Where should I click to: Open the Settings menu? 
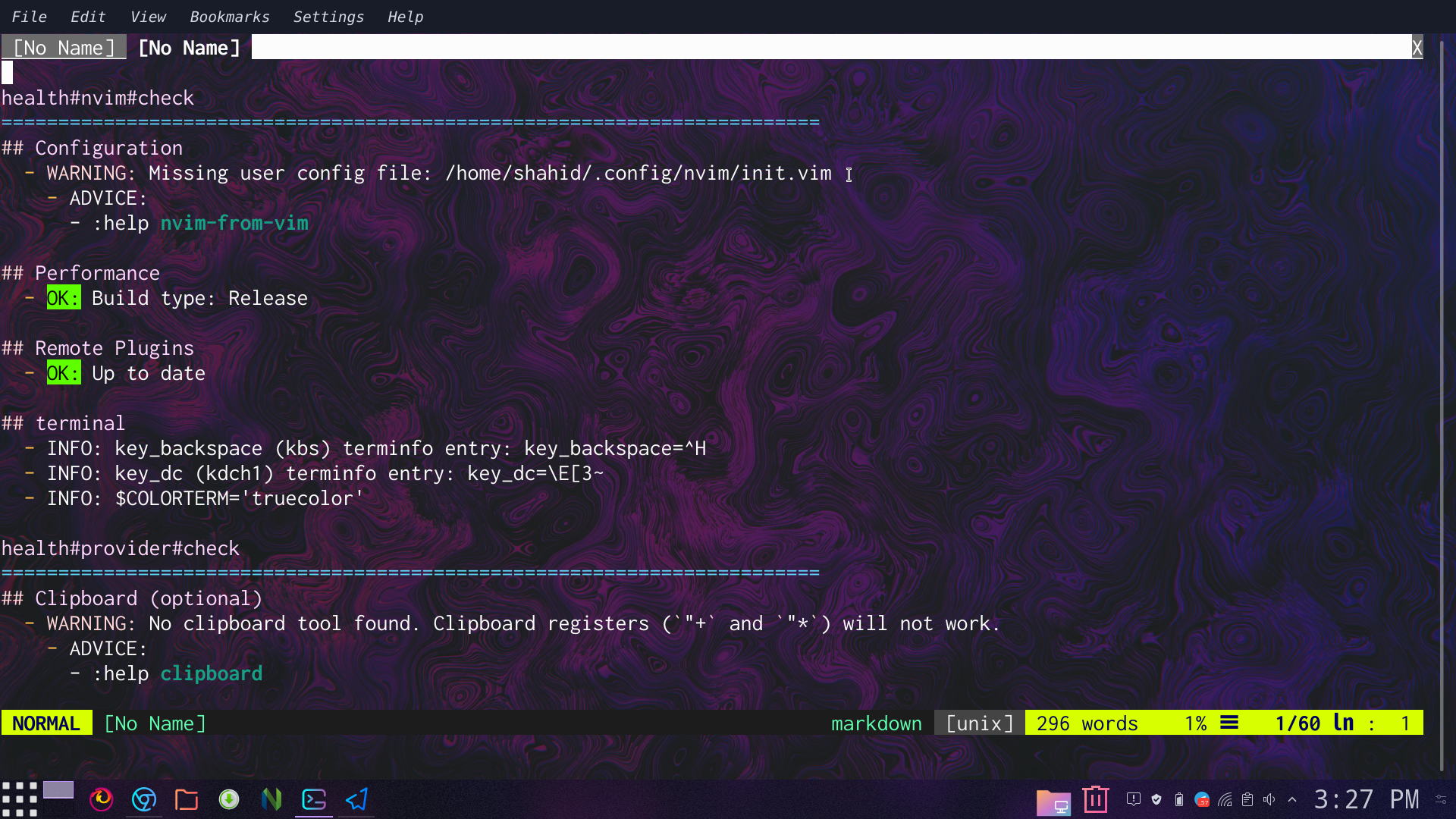(x=328, y=17)
